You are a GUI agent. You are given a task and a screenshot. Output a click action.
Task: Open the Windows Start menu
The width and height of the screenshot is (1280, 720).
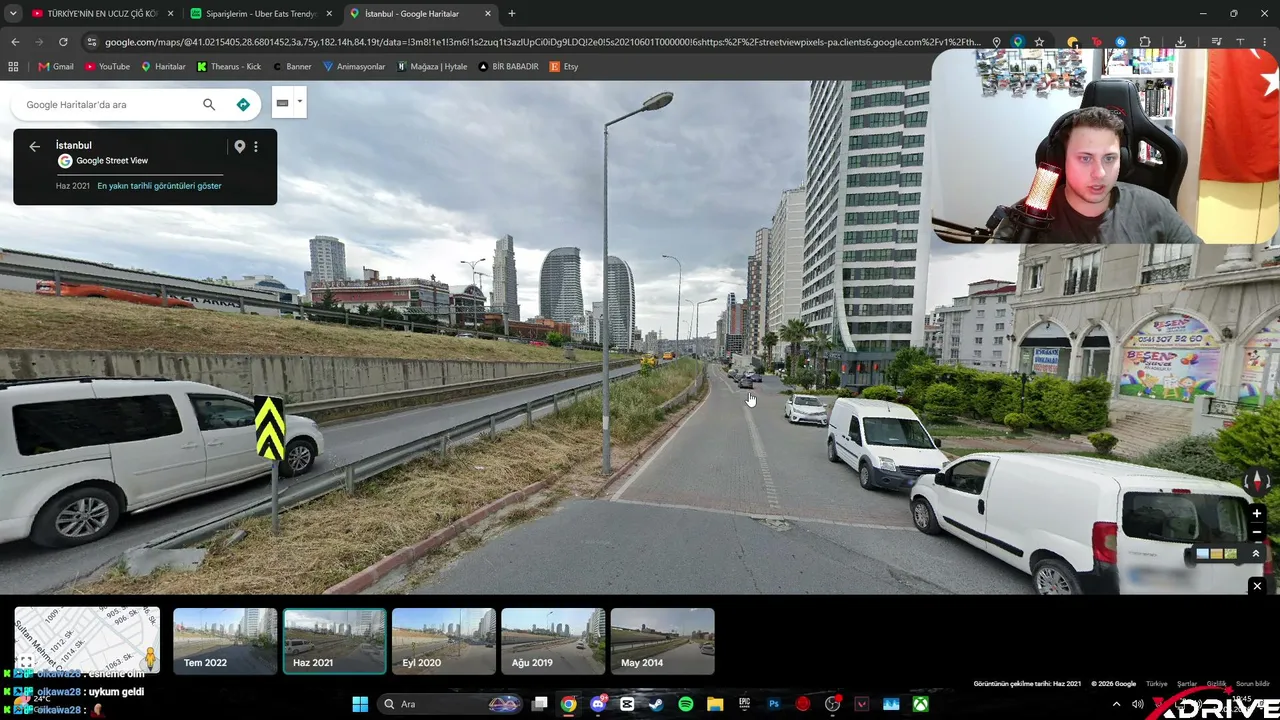[360, 704]
